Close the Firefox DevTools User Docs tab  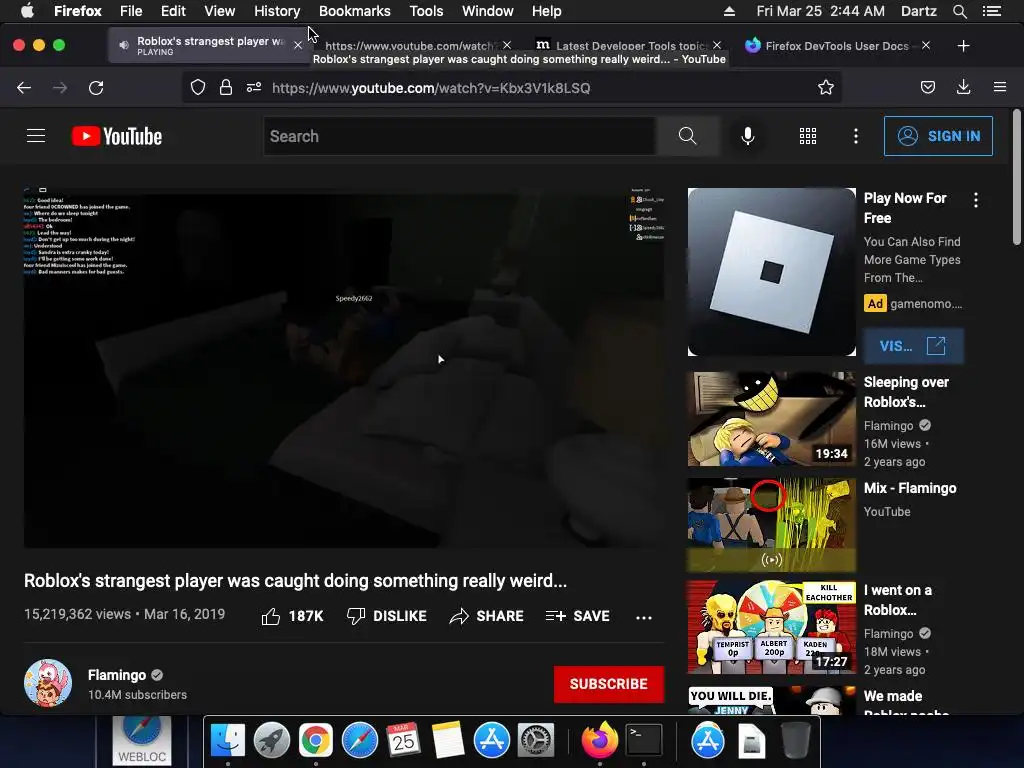(x=925, y=45)
